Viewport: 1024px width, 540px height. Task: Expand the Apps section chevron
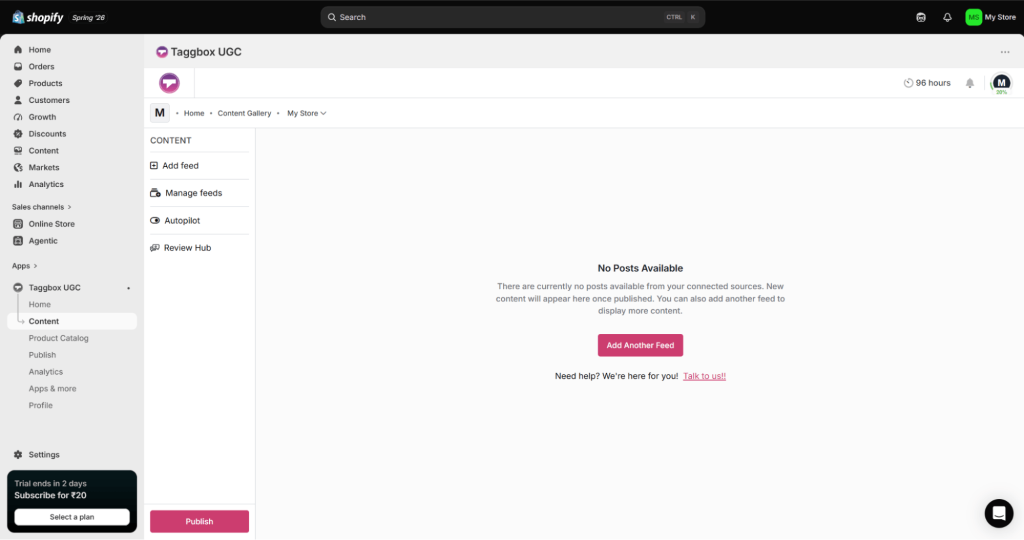(x=35, y=266)
